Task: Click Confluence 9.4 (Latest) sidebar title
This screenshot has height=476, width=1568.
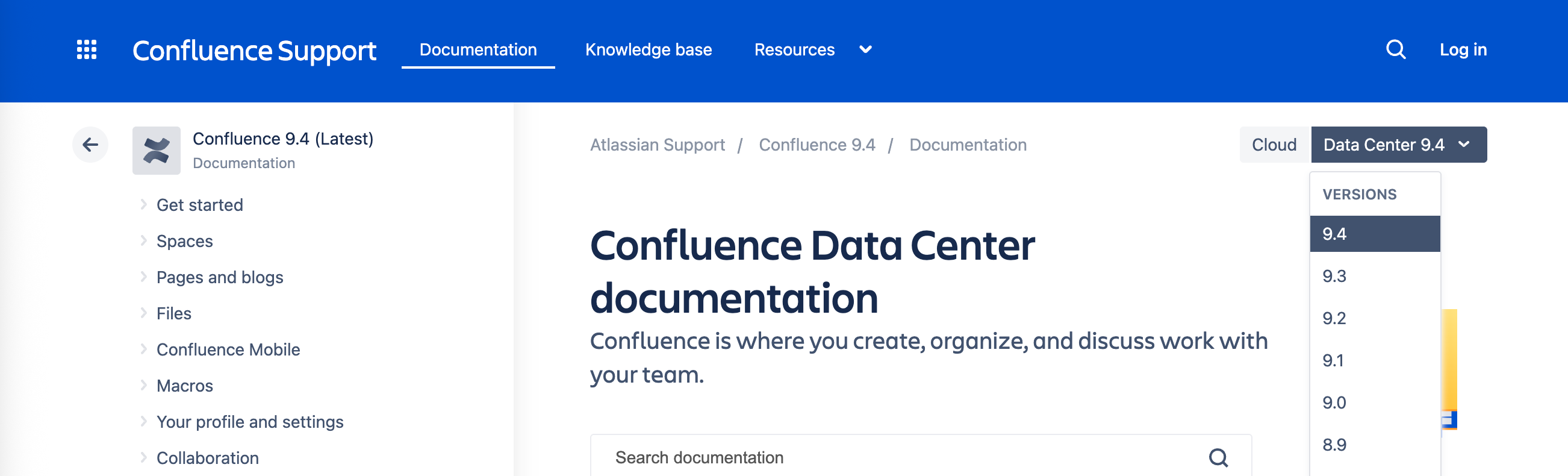Action: point(283,139)
